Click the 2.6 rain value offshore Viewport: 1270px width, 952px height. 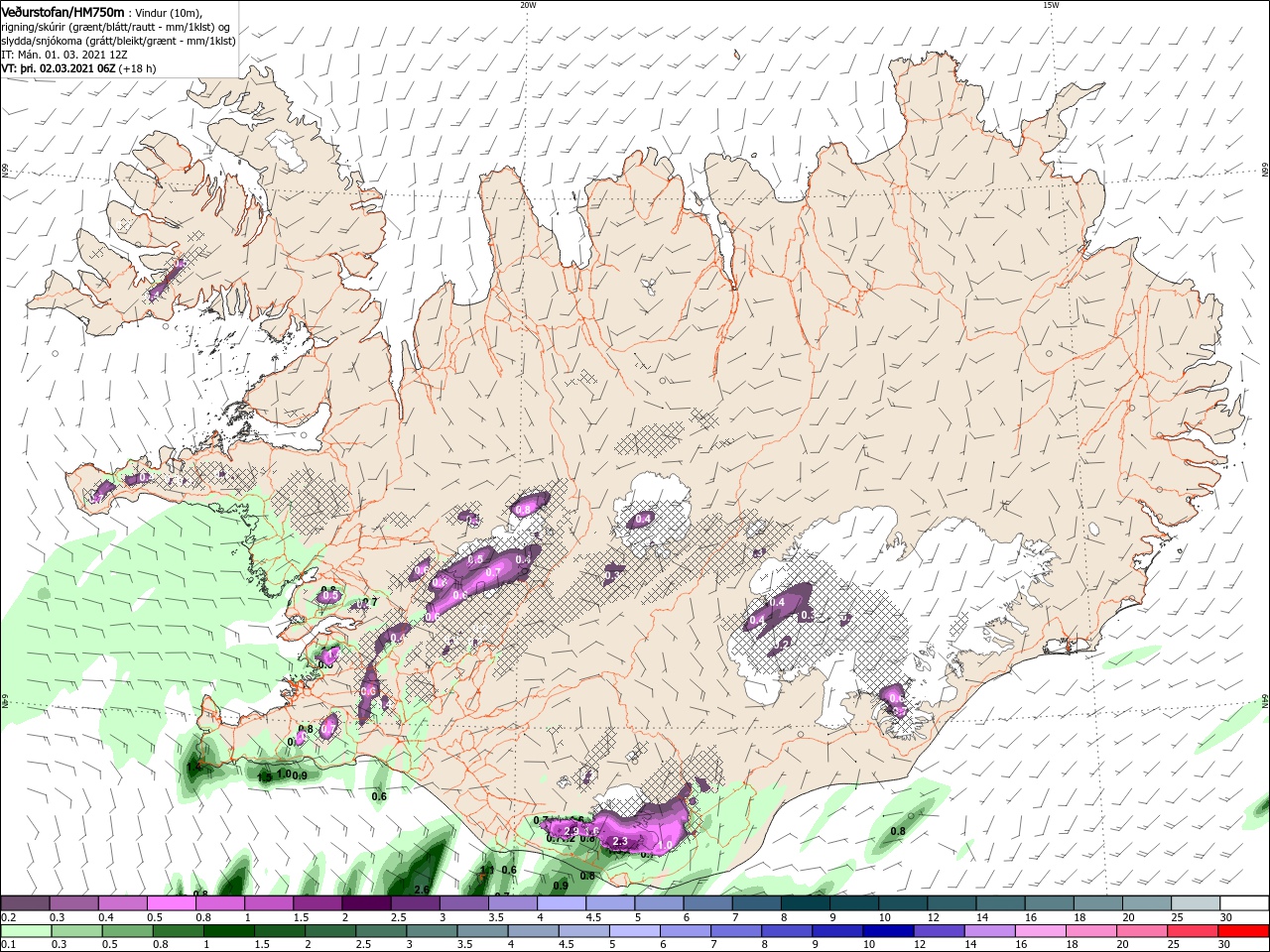(x=422, y=890)
